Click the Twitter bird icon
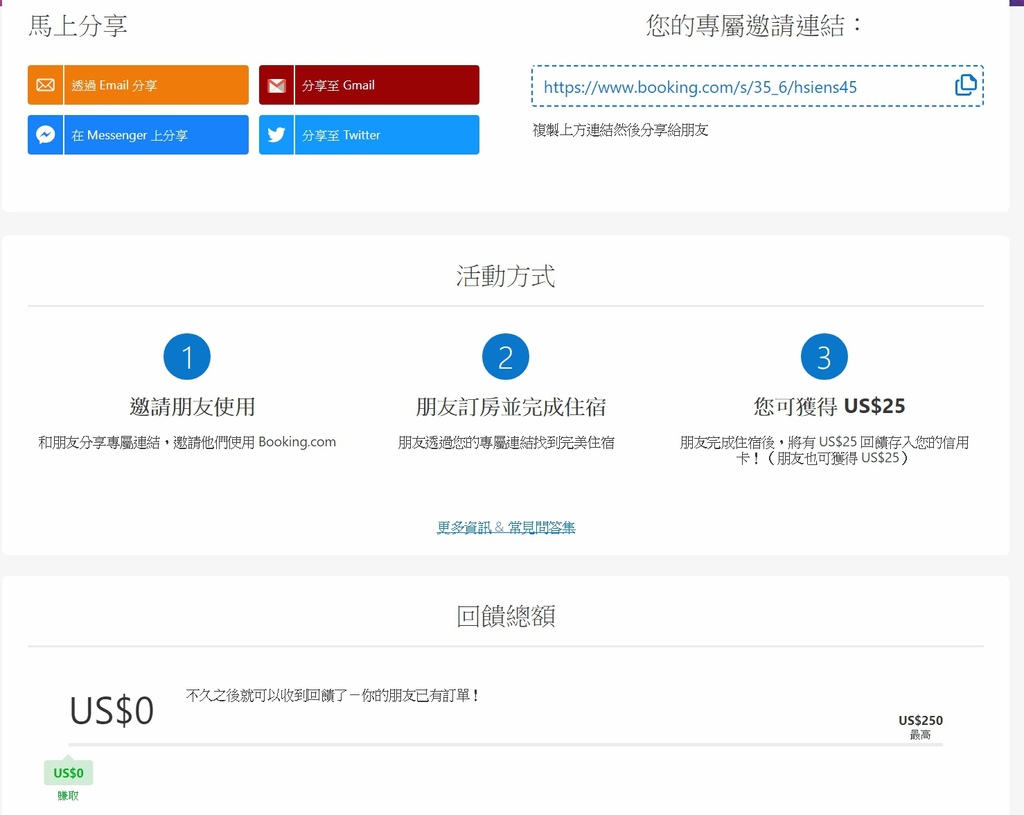Image resolution: width=1024 pixels, height=815 pixels. (x=276, y=135)
